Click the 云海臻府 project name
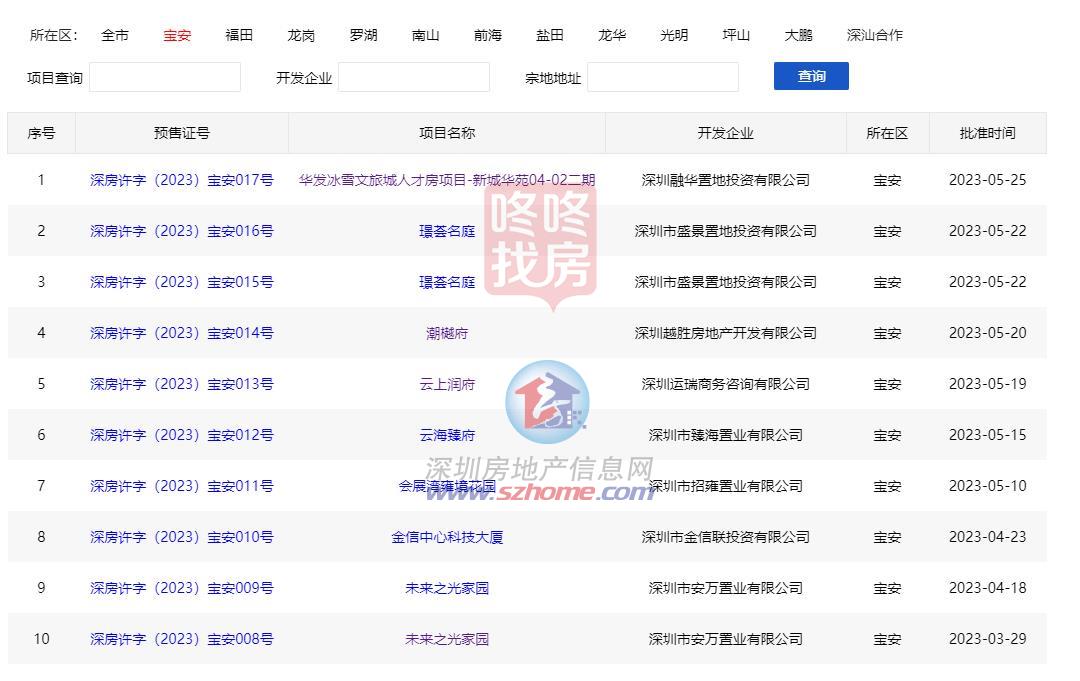This screenshot has width=1080, height=681. pos(447,435)
